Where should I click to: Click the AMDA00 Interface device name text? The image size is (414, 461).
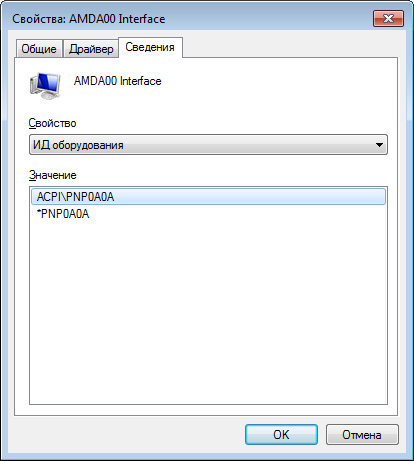click(118, 81)
